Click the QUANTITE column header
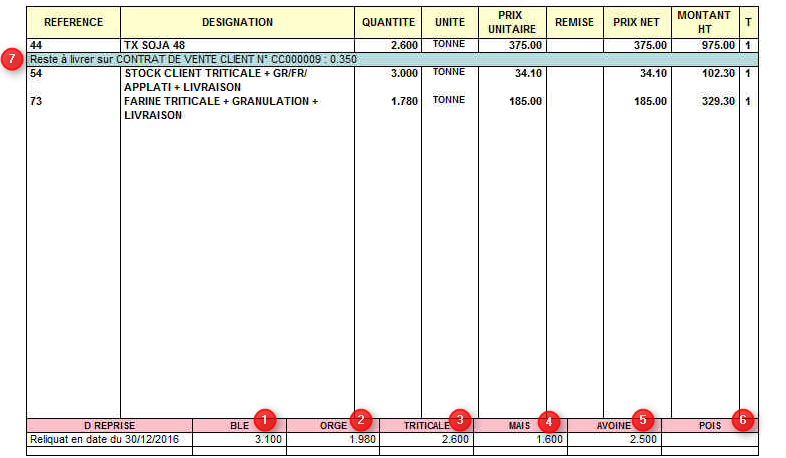The width and height of the screenshot is (786, 458). point(388,22)
